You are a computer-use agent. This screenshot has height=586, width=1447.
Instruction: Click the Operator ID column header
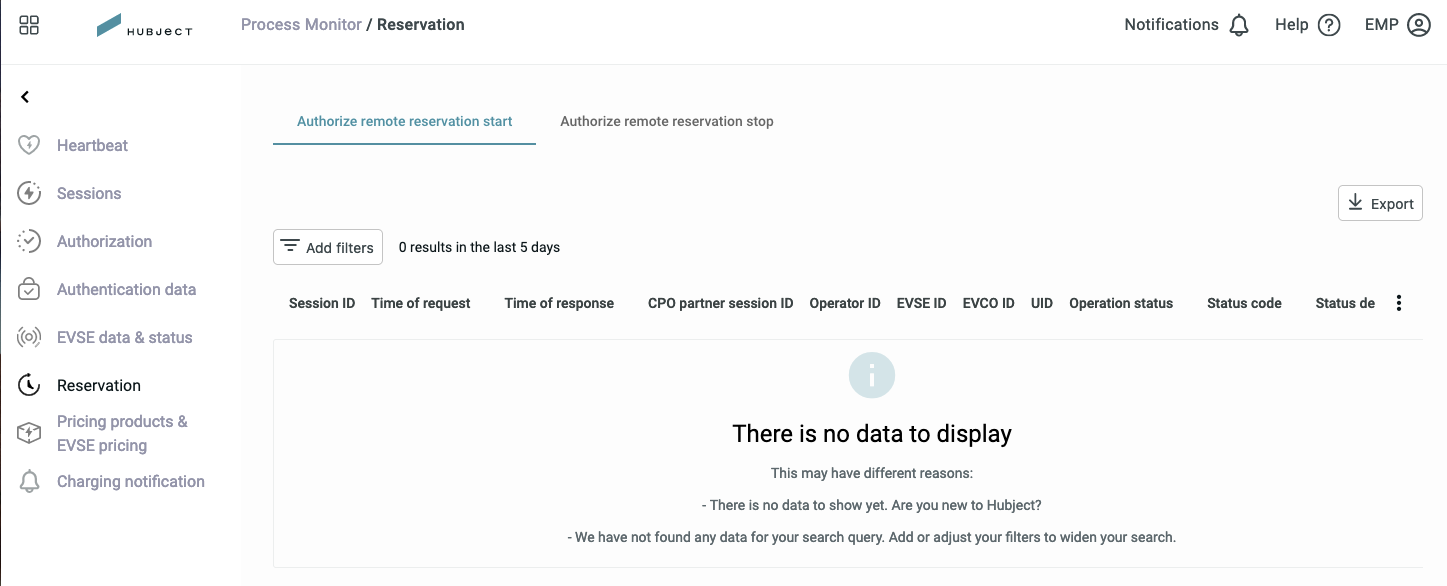point(845,303)
